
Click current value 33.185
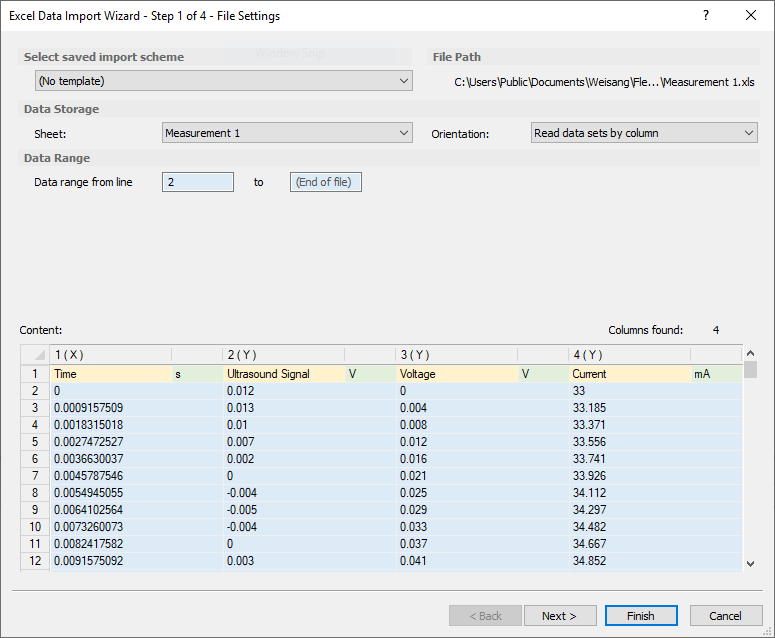click(x=655, y=408)
